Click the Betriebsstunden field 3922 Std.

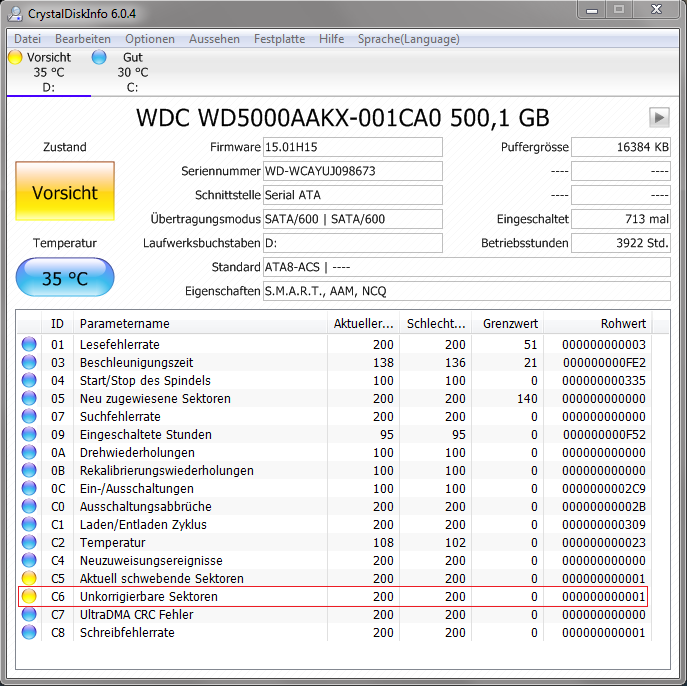[621, 243]
